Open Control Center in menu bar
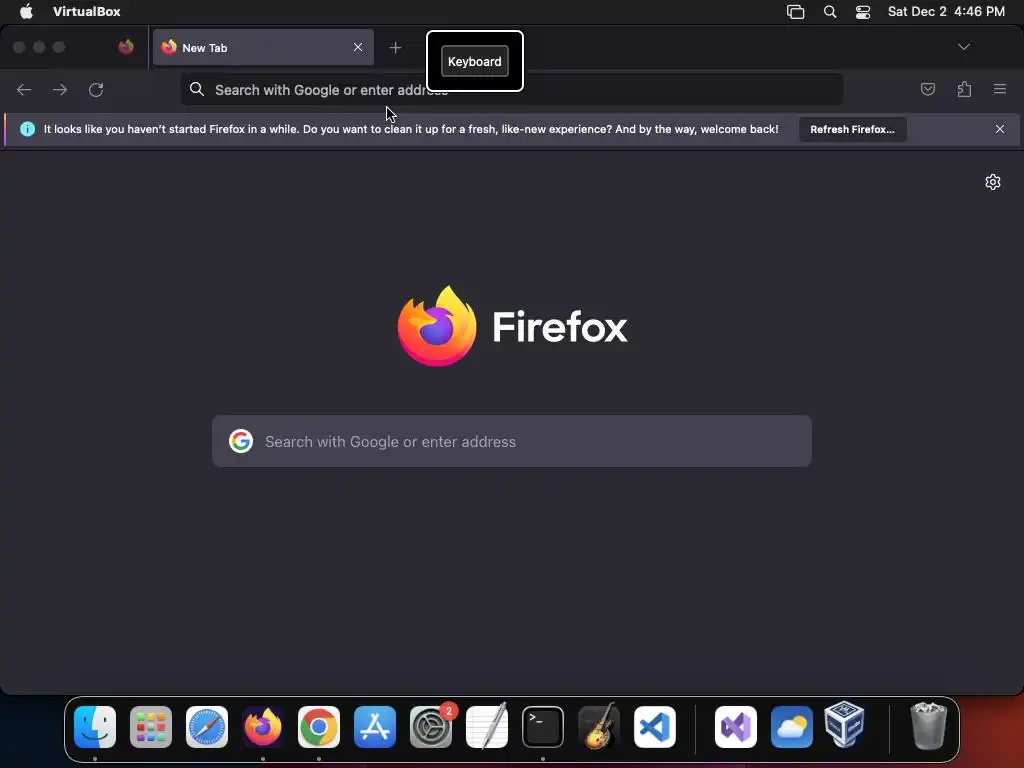Viewport: 1024px width, 768px height. pos(863,11)
